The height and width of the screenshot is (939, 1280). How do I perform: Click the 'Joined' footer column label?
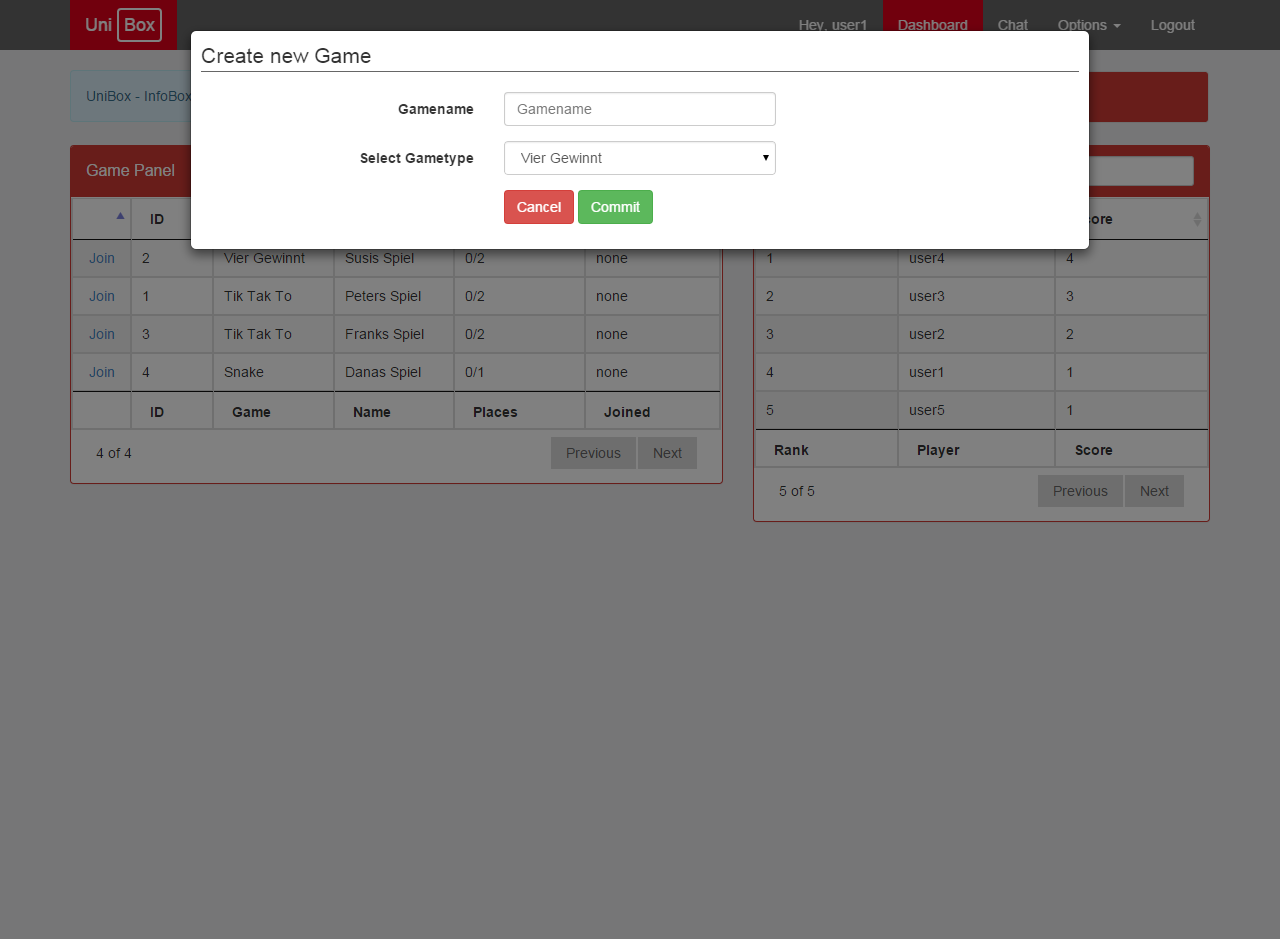tap(627, 412)
